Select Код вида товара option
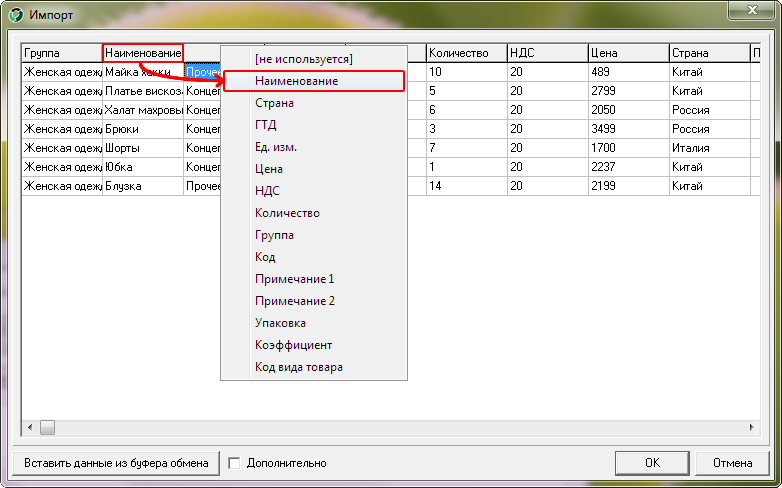782x488 pixels. pos(298,367)
